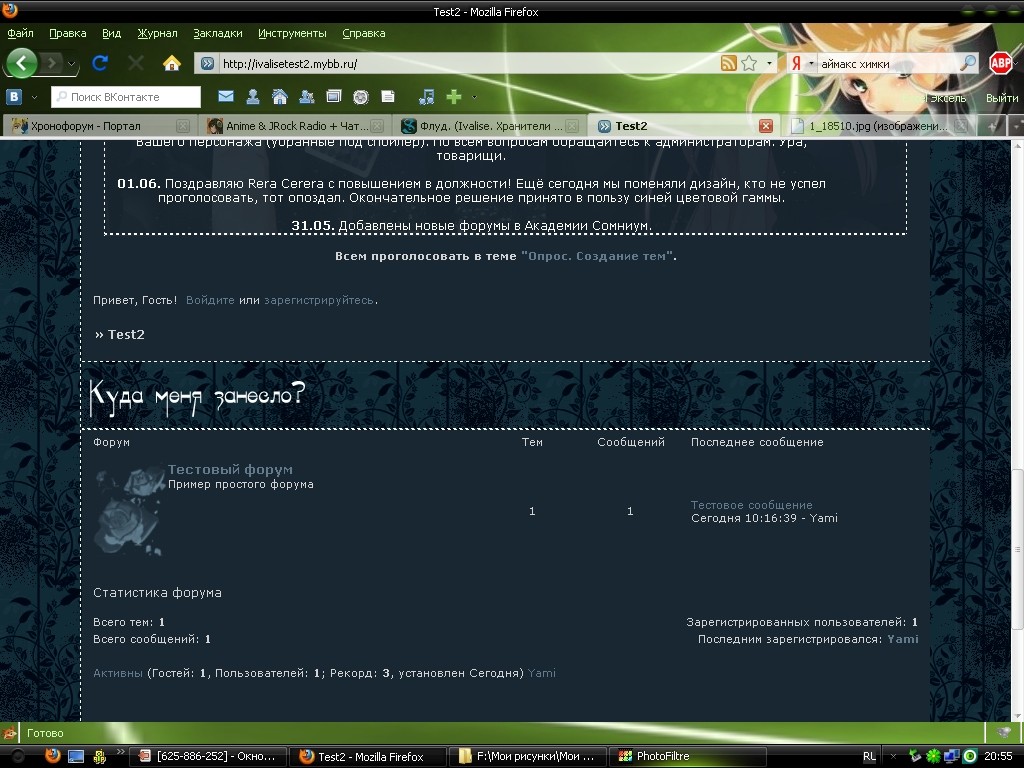Click the RL language indicator in the tray
Image resolution: width=1024 pixels, height=768 pixels.
tap(869, 756)
